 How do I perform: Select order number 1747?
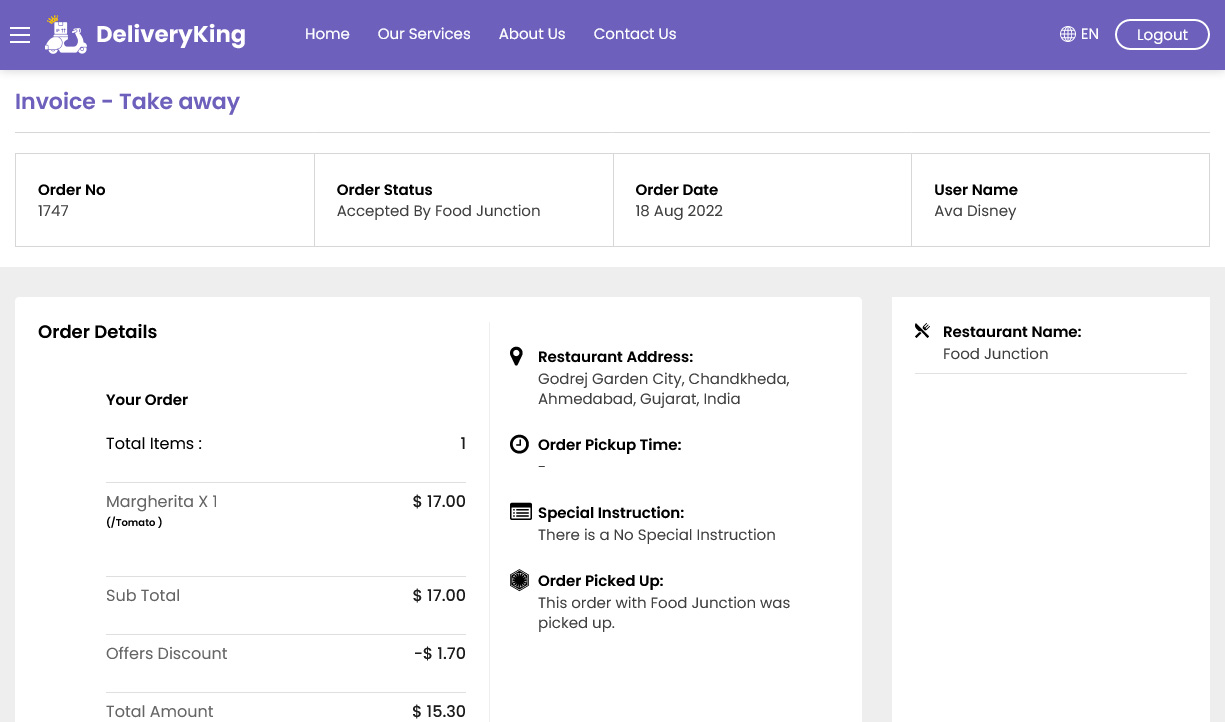pyautogui.click(x=53, y=211)
